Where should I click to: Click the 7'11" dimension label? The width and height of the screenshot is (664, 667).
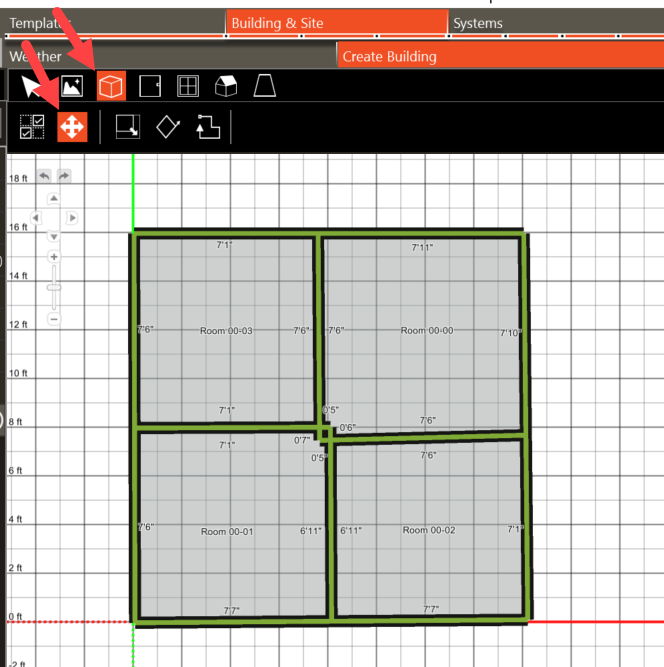point(422,247)
